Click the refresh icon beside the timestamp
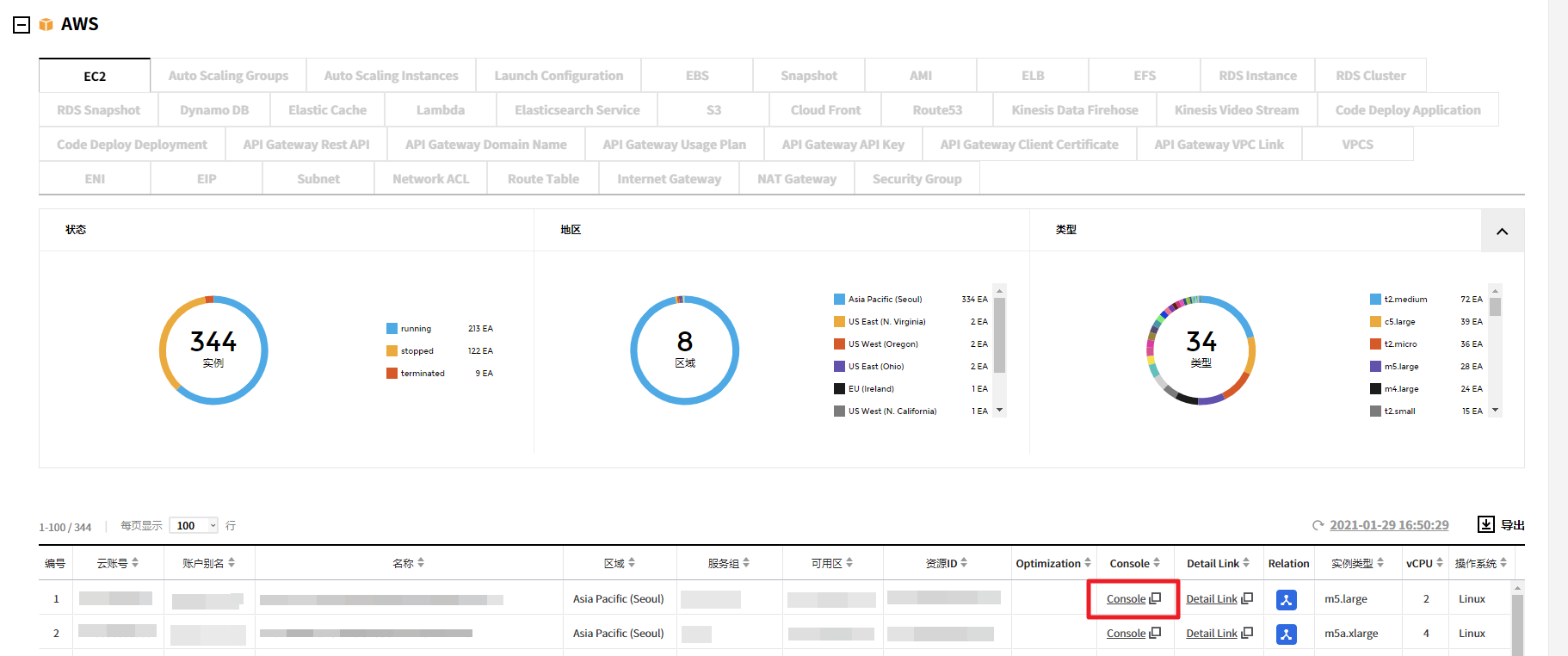The width and height of the screenshot is (1568, 656). point(1318,525)
